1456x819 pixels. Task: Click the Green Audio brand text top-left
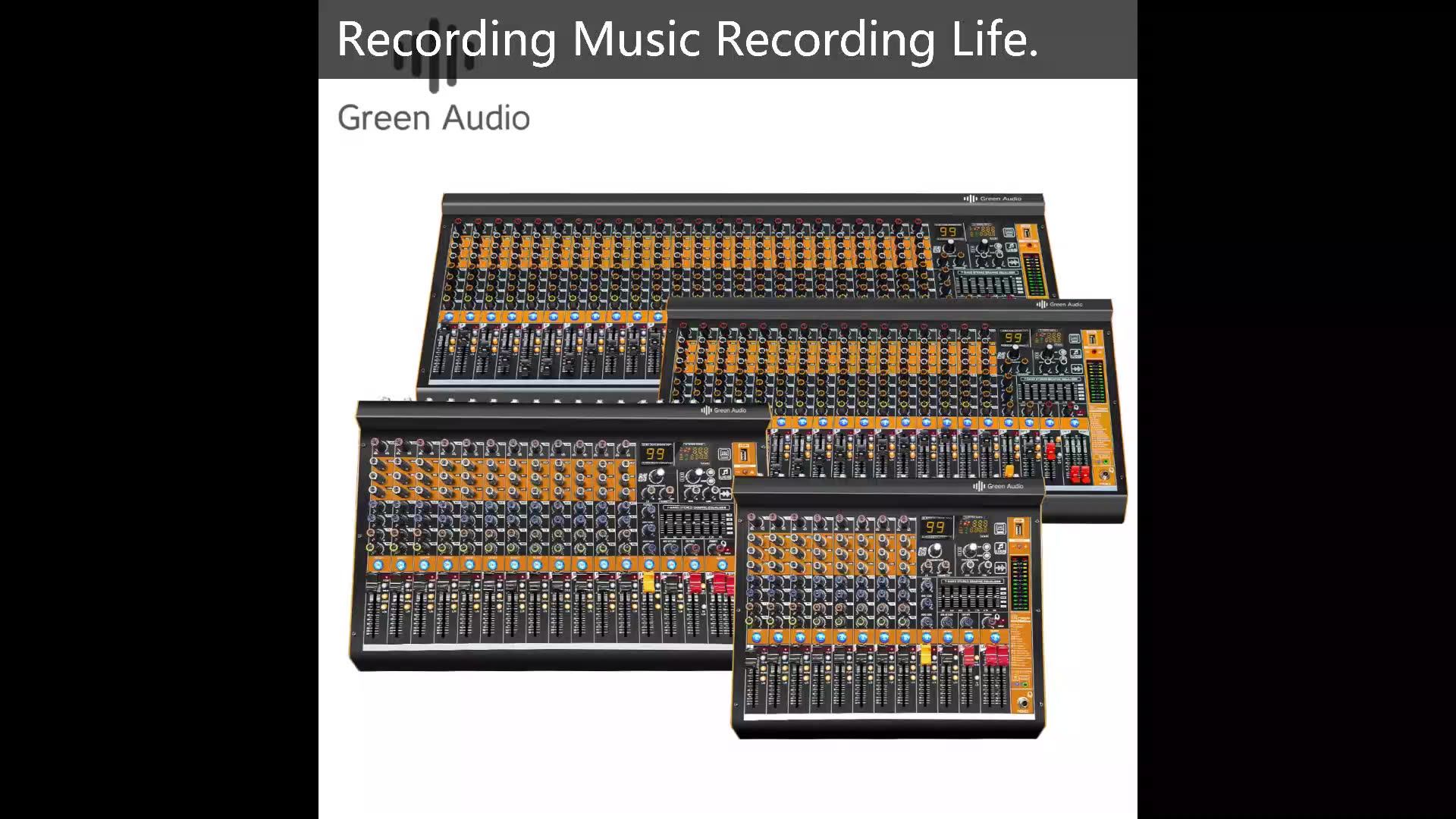(x=433, y=118)
